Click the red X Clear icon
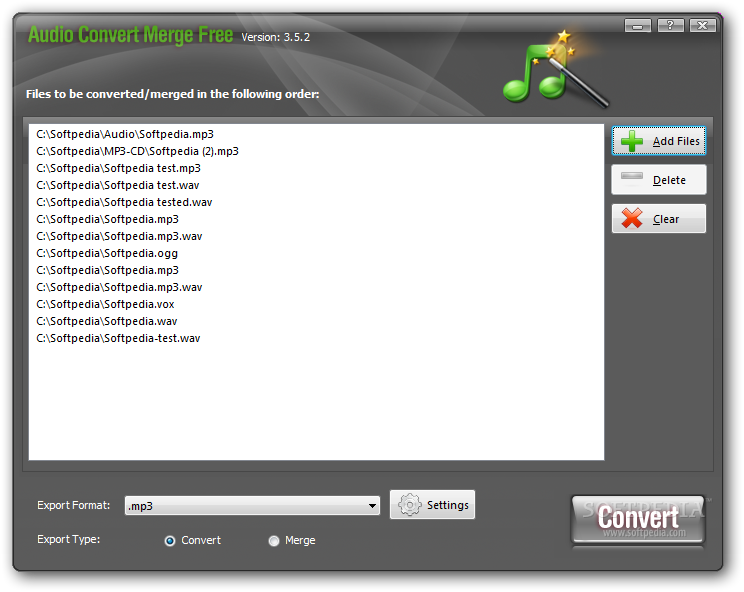Image resolution: width=744 pixels, height=592 pixels. 632,218
